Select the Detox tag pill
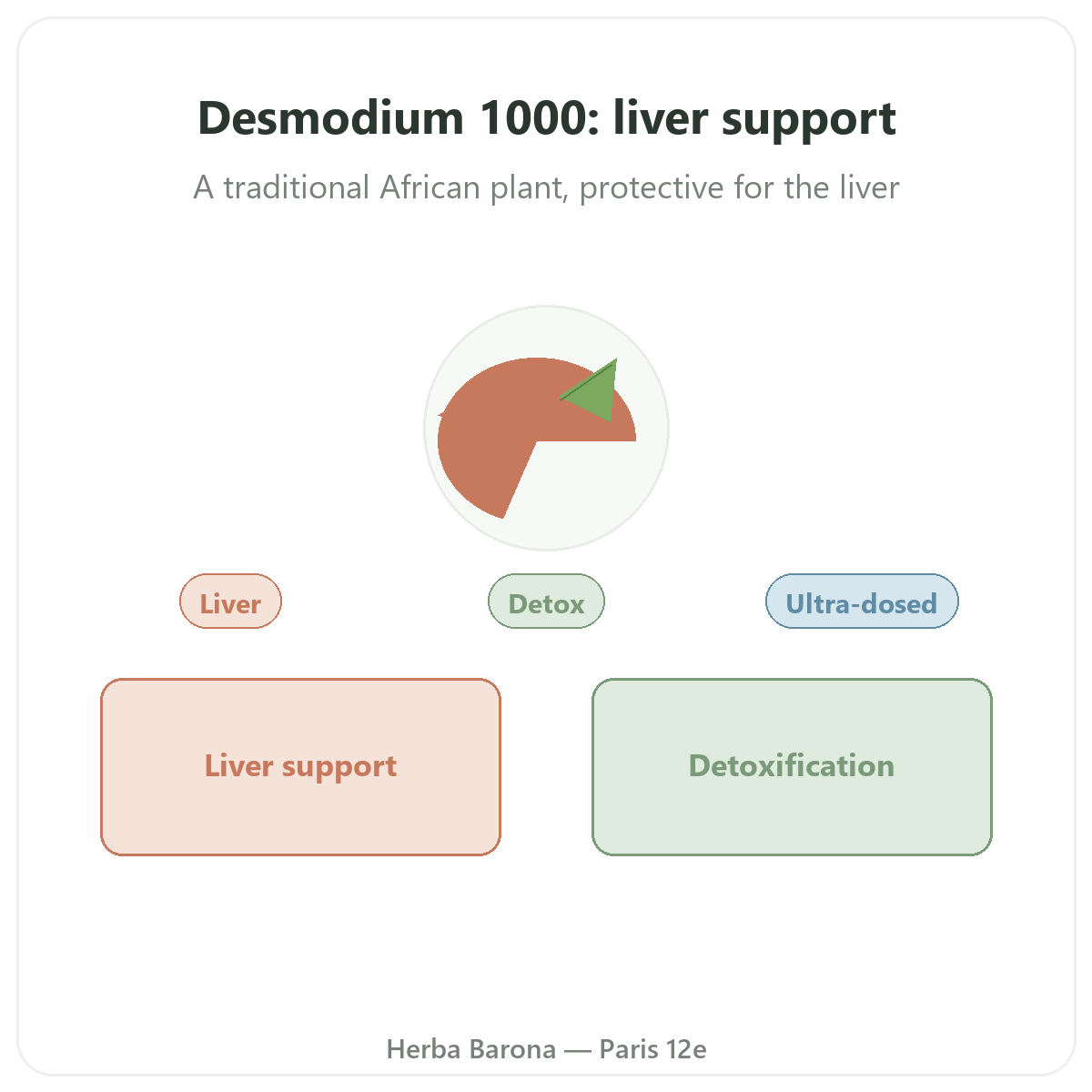 (x=546, y=602)
